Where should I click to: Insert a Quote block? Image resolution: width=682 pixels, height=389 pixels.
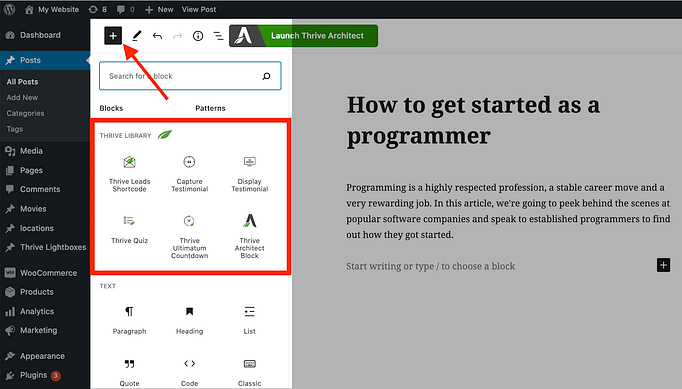pos(129,372)
